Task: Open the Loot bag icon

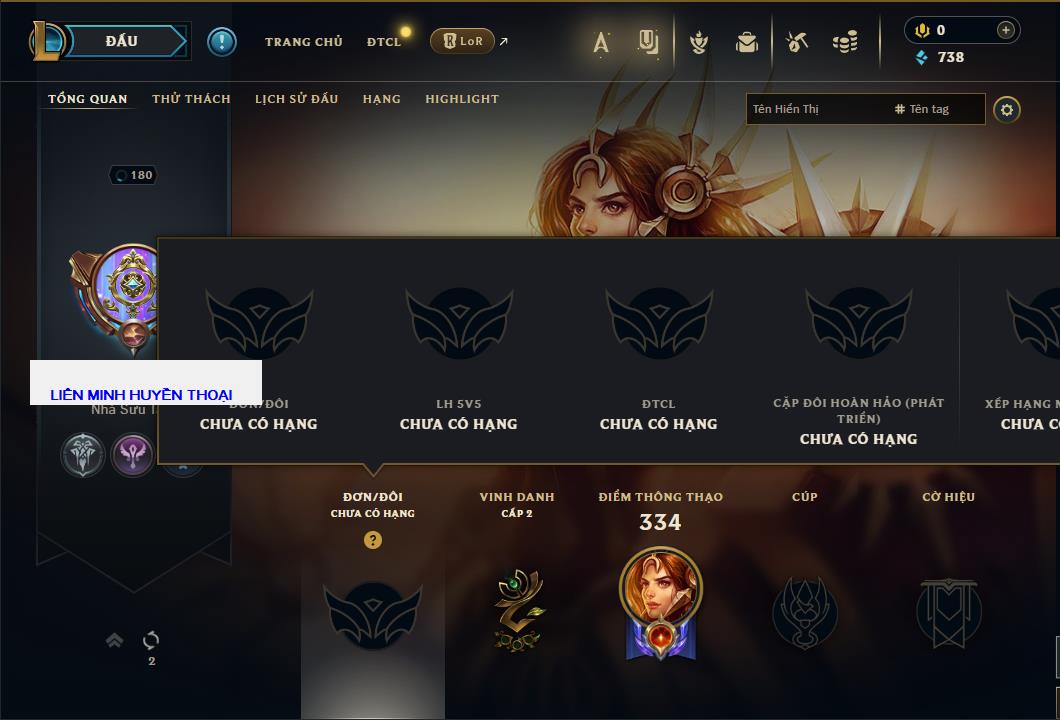Action: pos(746,43)
